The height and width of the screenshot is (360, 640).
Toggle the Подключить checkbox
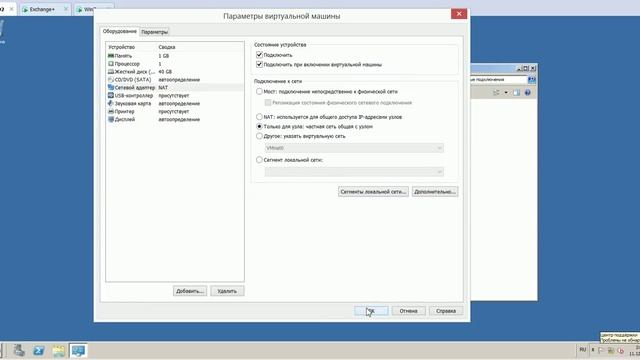pyautogui.click(x=259, y=55)
